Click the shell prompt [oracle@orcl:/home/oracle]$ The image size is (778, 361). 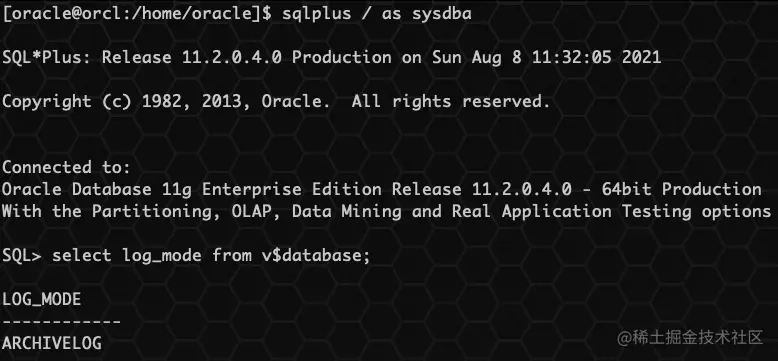137,13
